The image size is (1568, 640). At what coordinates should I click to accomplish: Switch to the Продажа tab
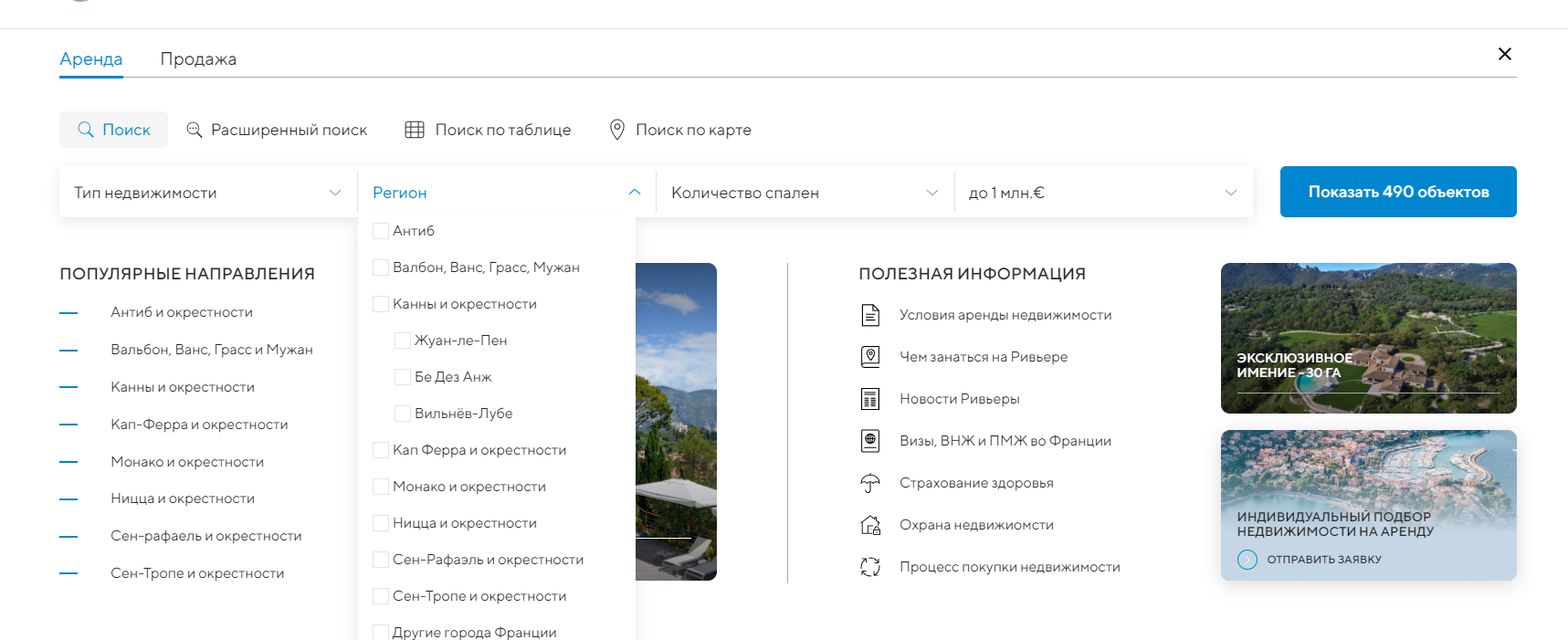pyautogui.click(x=198, y=59)
